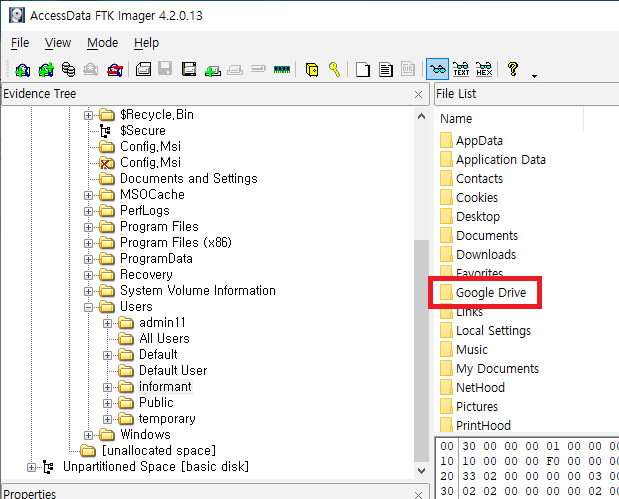Select the Google Drive folder in File List

pos(490,293)
